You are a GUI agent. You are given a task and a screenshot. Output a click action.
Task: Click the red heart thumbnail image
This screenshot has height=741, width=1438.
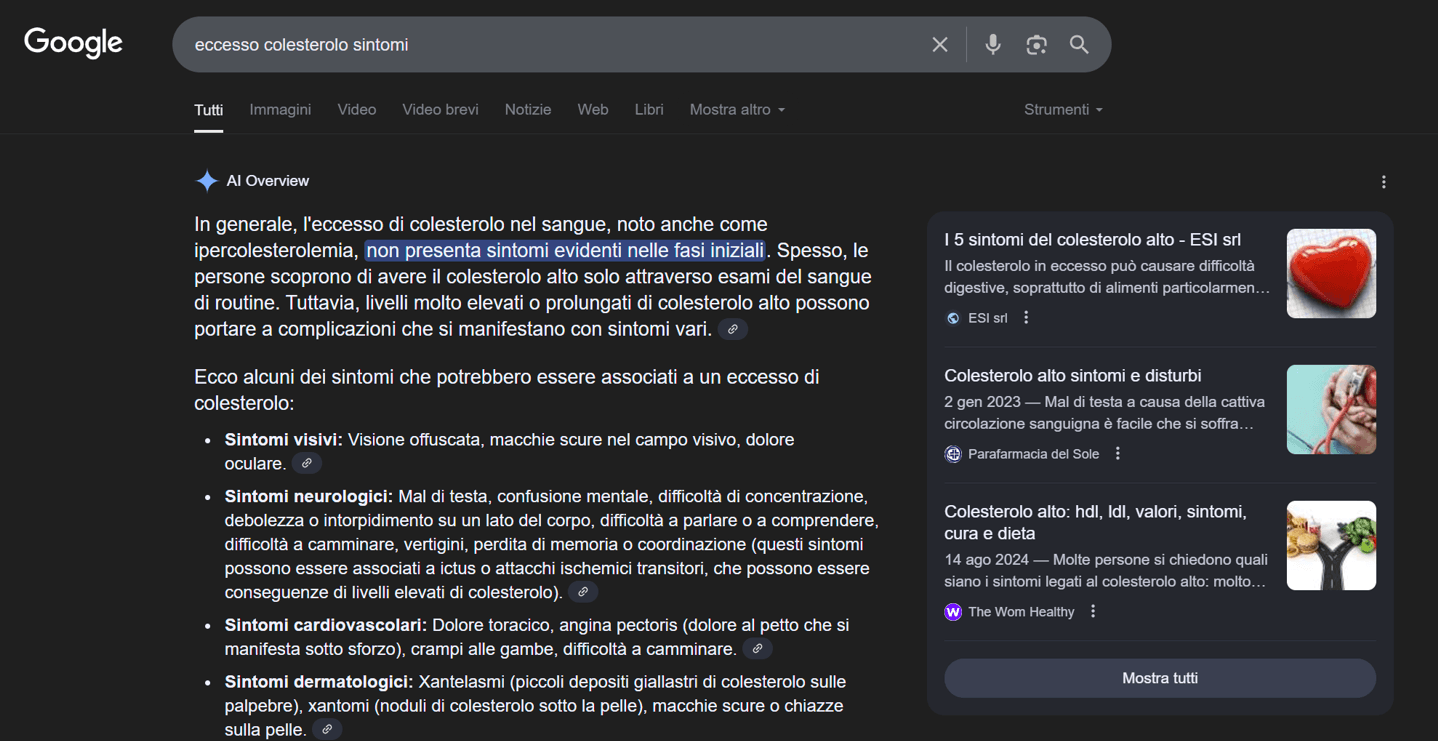(1330, 274)
